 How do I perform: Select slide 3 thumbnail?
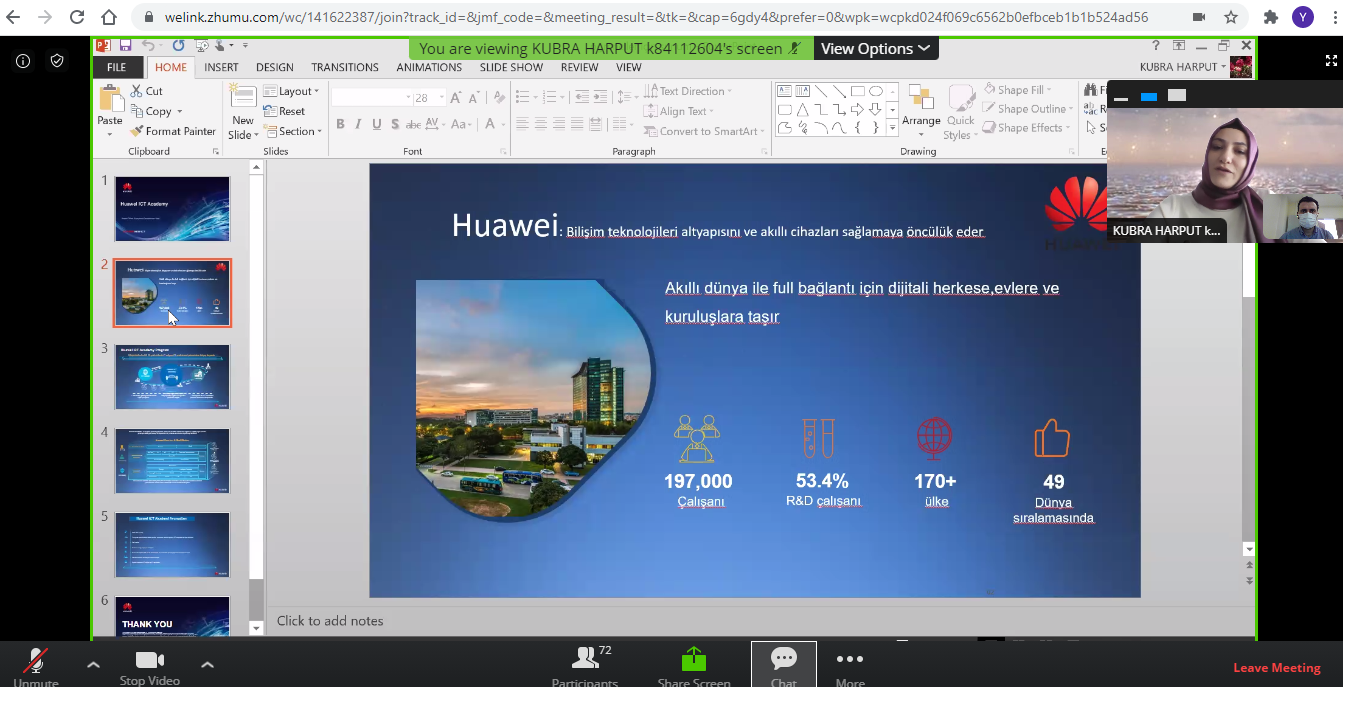click(x=172, y=377)
